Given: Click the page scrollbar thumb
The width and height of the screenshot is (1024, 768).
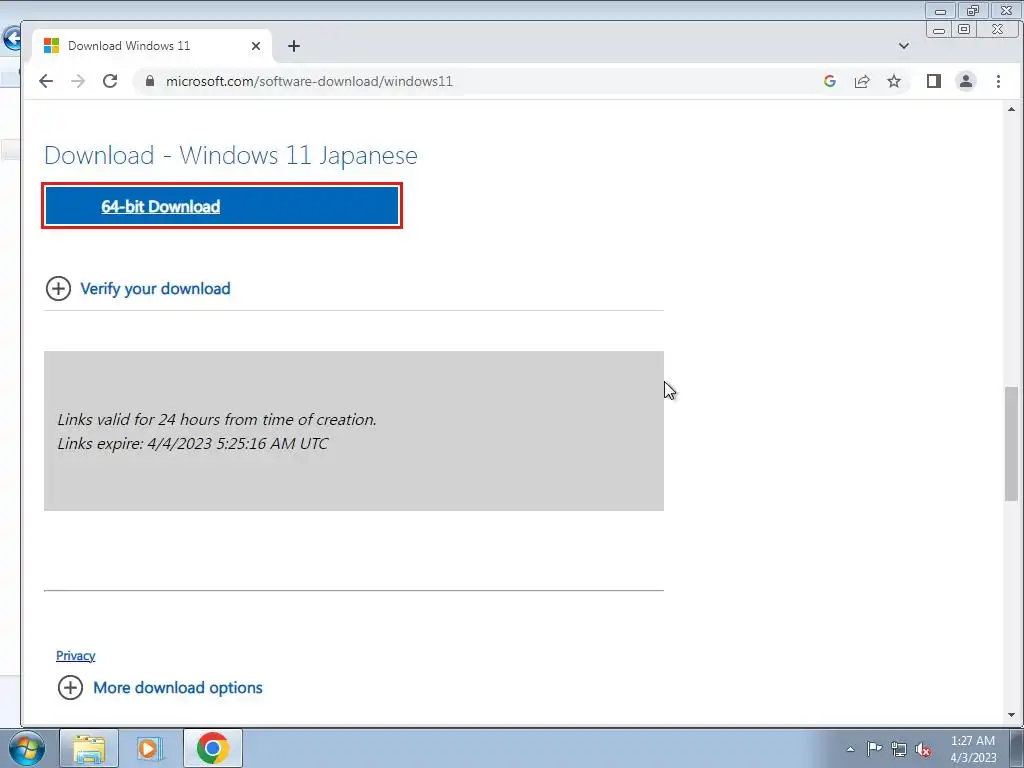Looking at the screenshot, I should coord(1011,444).
